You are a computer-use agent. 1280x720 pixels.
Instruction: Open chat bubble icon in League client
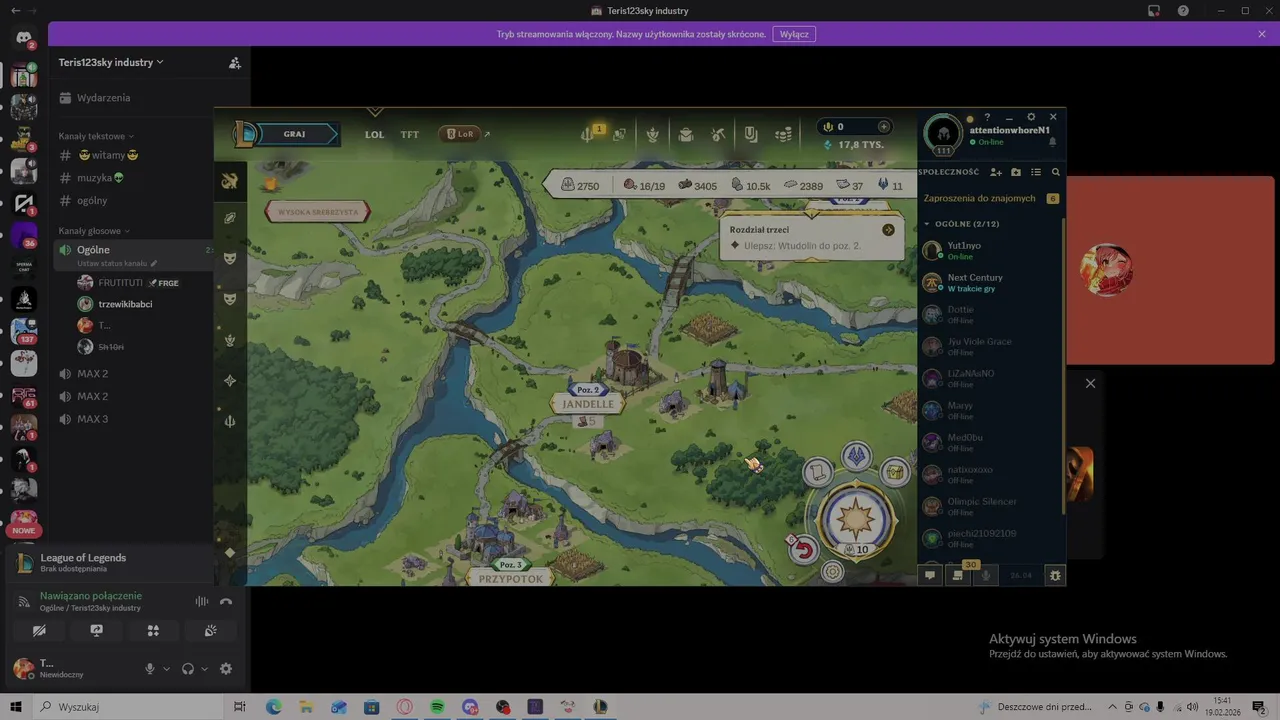coord(930,575)
